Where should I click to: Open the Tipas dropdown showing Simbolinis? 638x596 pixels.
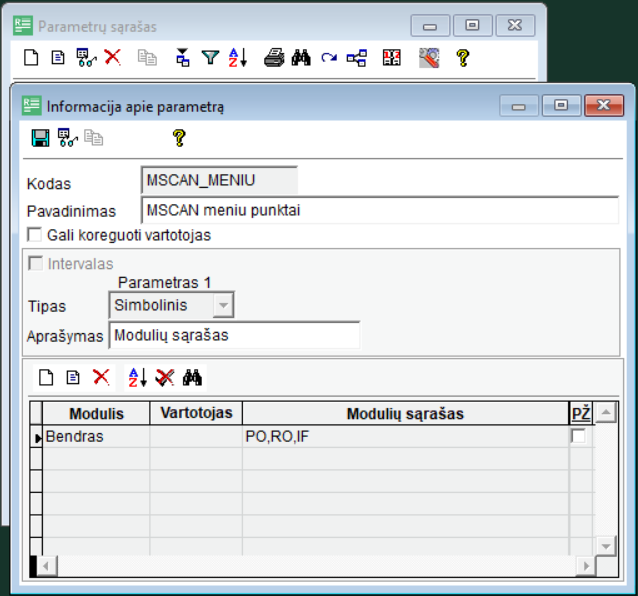pos(224,305)
